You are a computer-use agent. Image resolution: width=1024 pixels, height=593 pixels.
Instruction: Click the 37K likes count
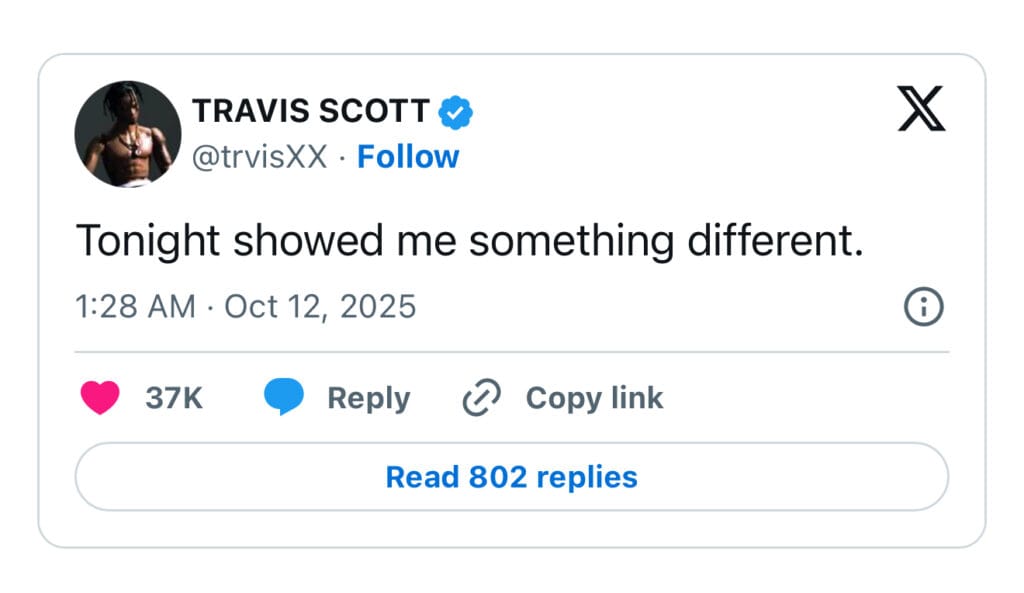[x=174, y=398]
